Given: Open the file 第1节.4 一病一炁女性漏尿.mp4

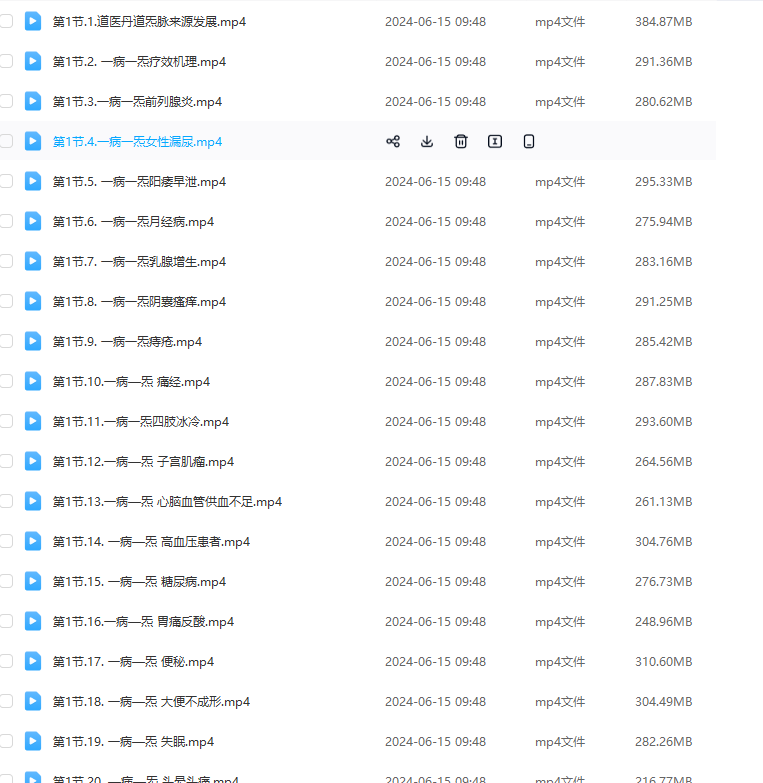Looking at the screenshot, I should pyautogui.click(x=137, y=142).
